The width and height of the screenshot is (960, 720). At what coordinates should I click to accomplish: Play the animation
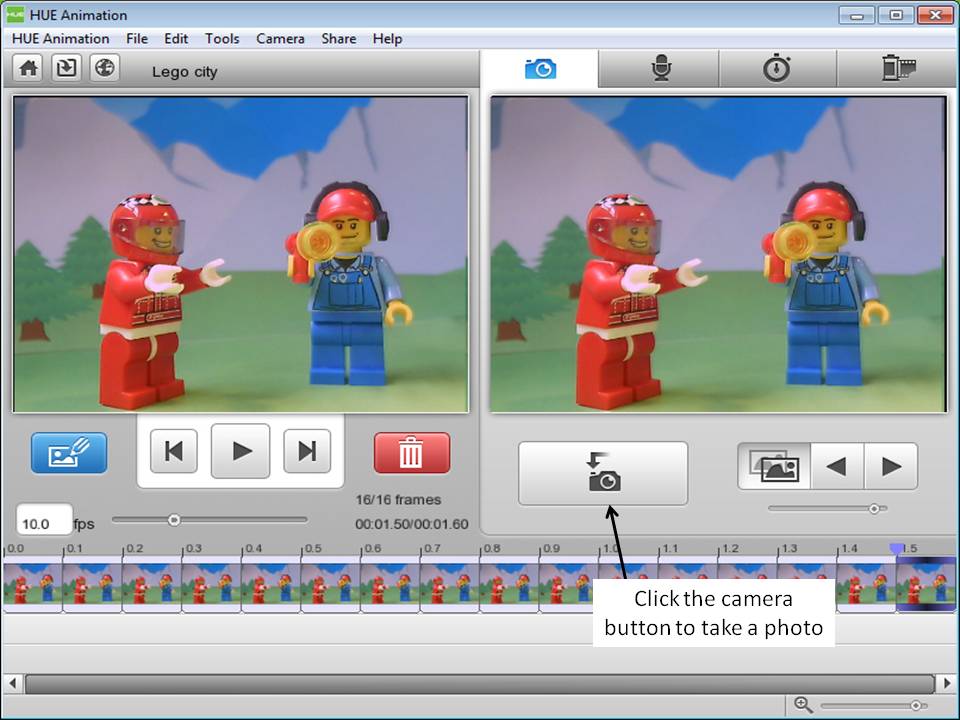[241, 451]
